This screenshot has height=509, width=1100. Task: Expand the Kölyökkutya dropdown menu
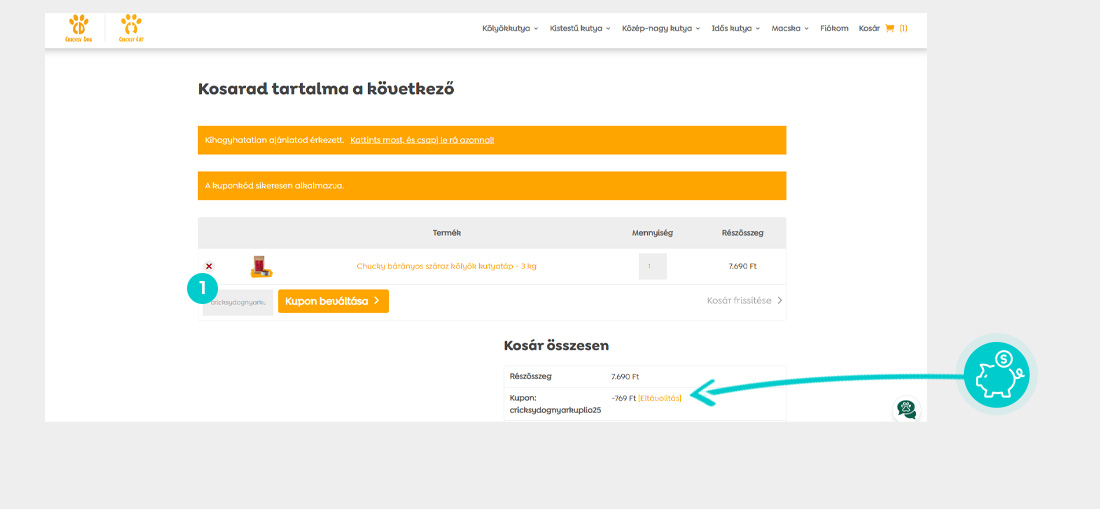pos(510,28)
